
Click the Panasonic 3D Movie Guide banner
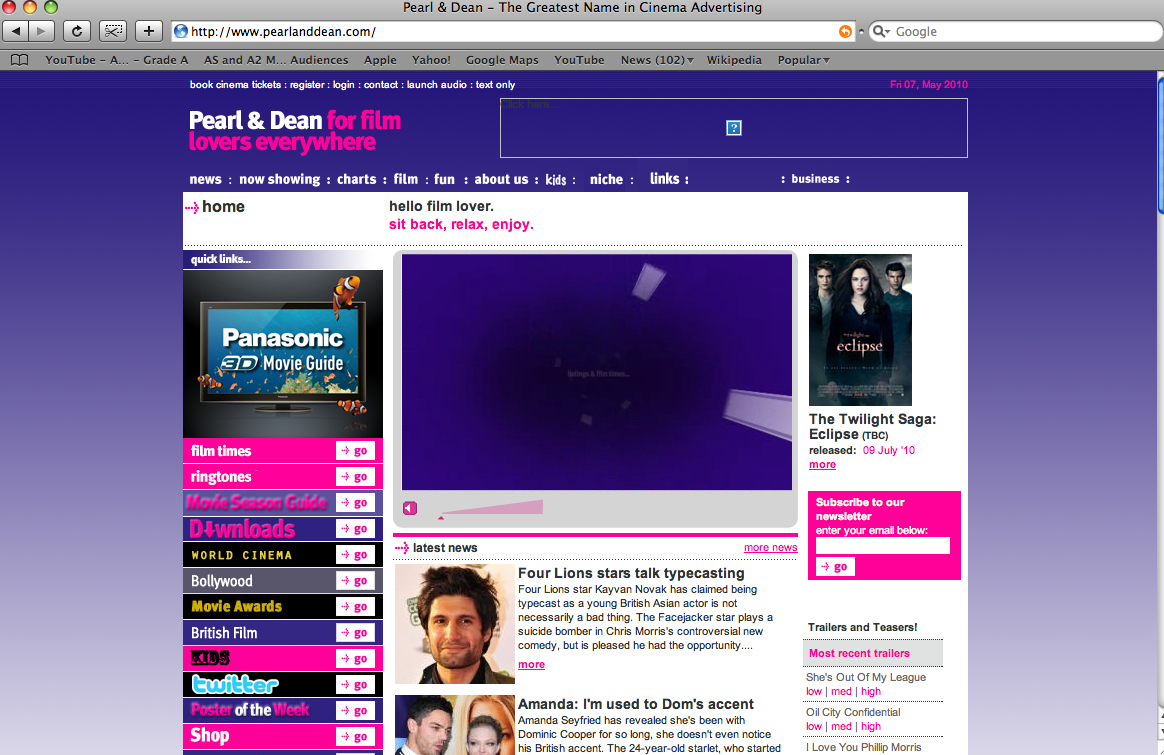[283, 353]
